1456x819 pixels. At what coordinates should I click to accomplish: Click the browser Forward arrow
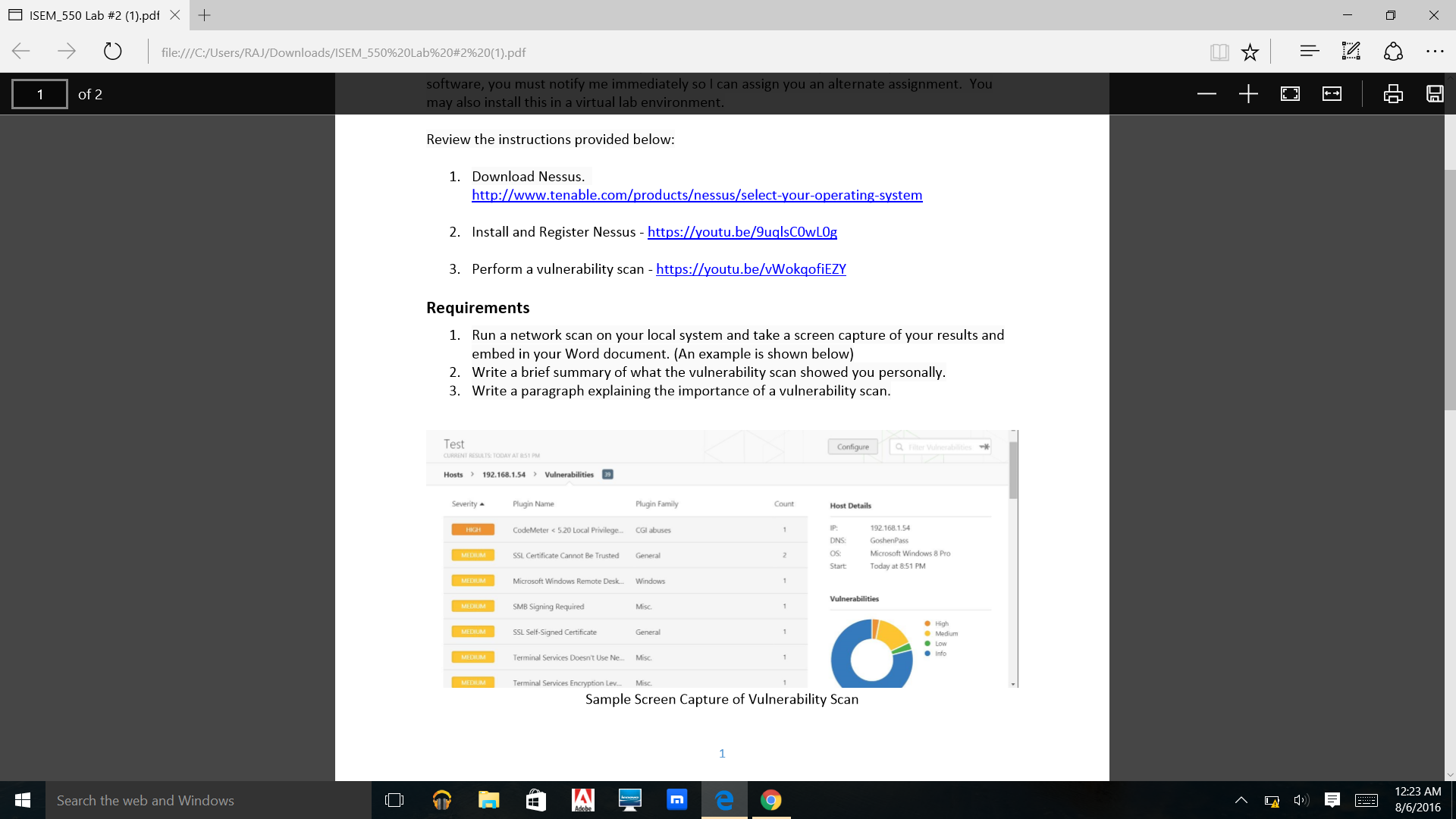point(67,52)
